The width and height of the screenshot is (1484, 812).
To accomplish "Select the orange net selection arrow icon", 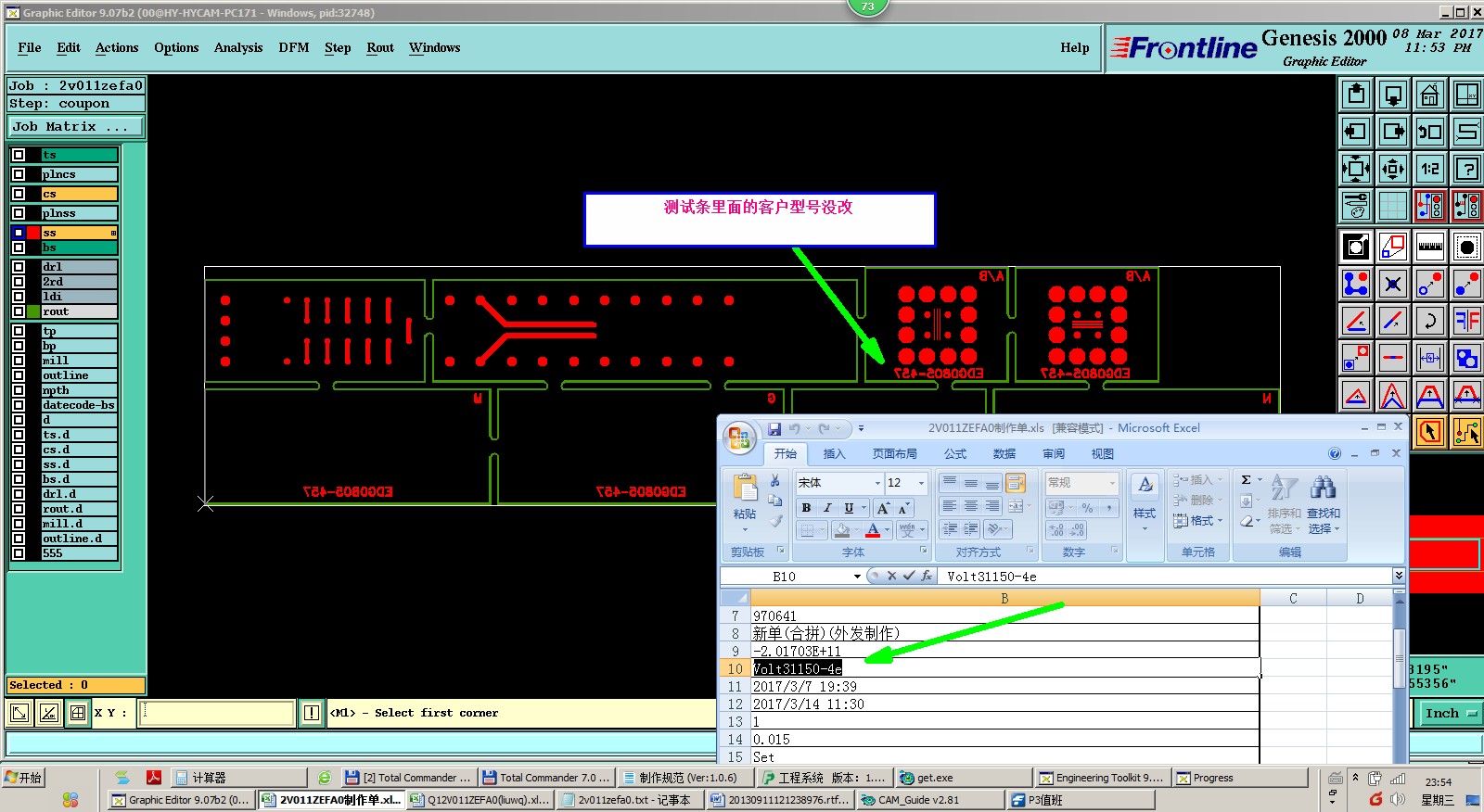I will coord(1467,432).
